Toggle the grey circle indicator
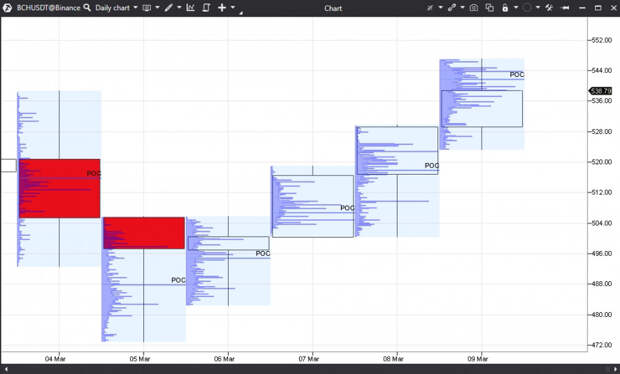 [x=527, y=8]
